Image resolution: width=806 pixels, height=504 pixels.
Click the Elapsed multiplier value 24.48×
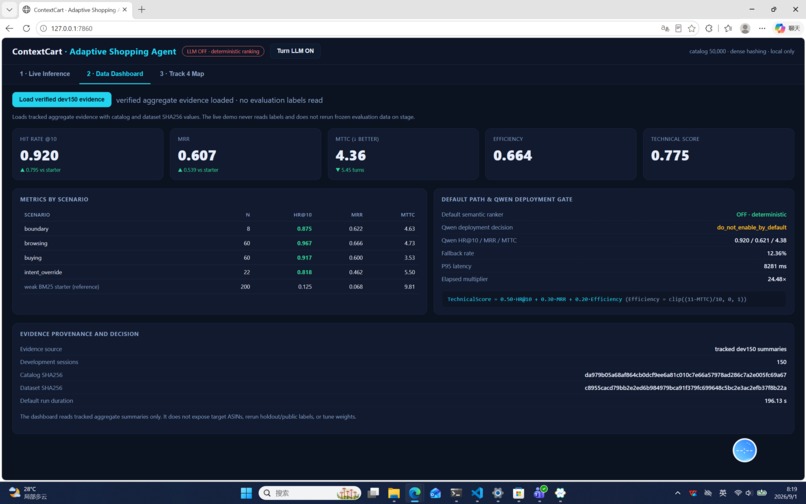777,279
